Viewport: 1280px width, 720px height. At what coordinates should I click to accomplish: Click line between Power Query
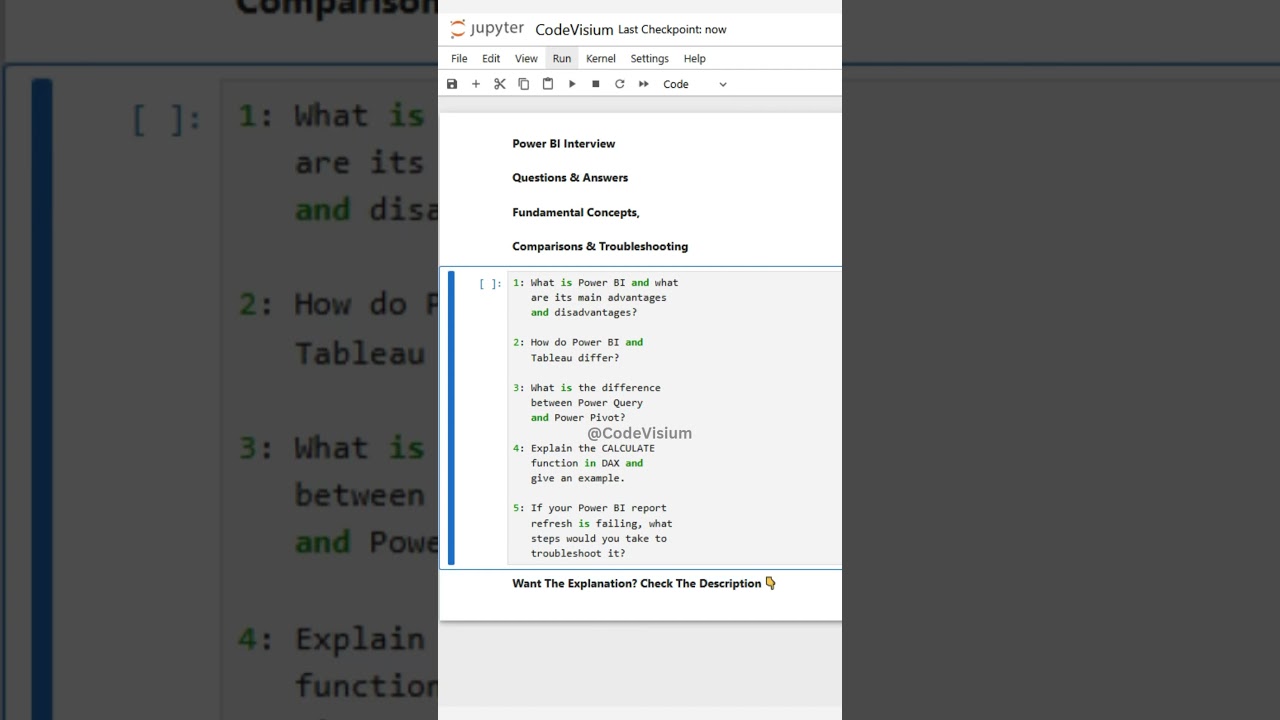(587, 403)
